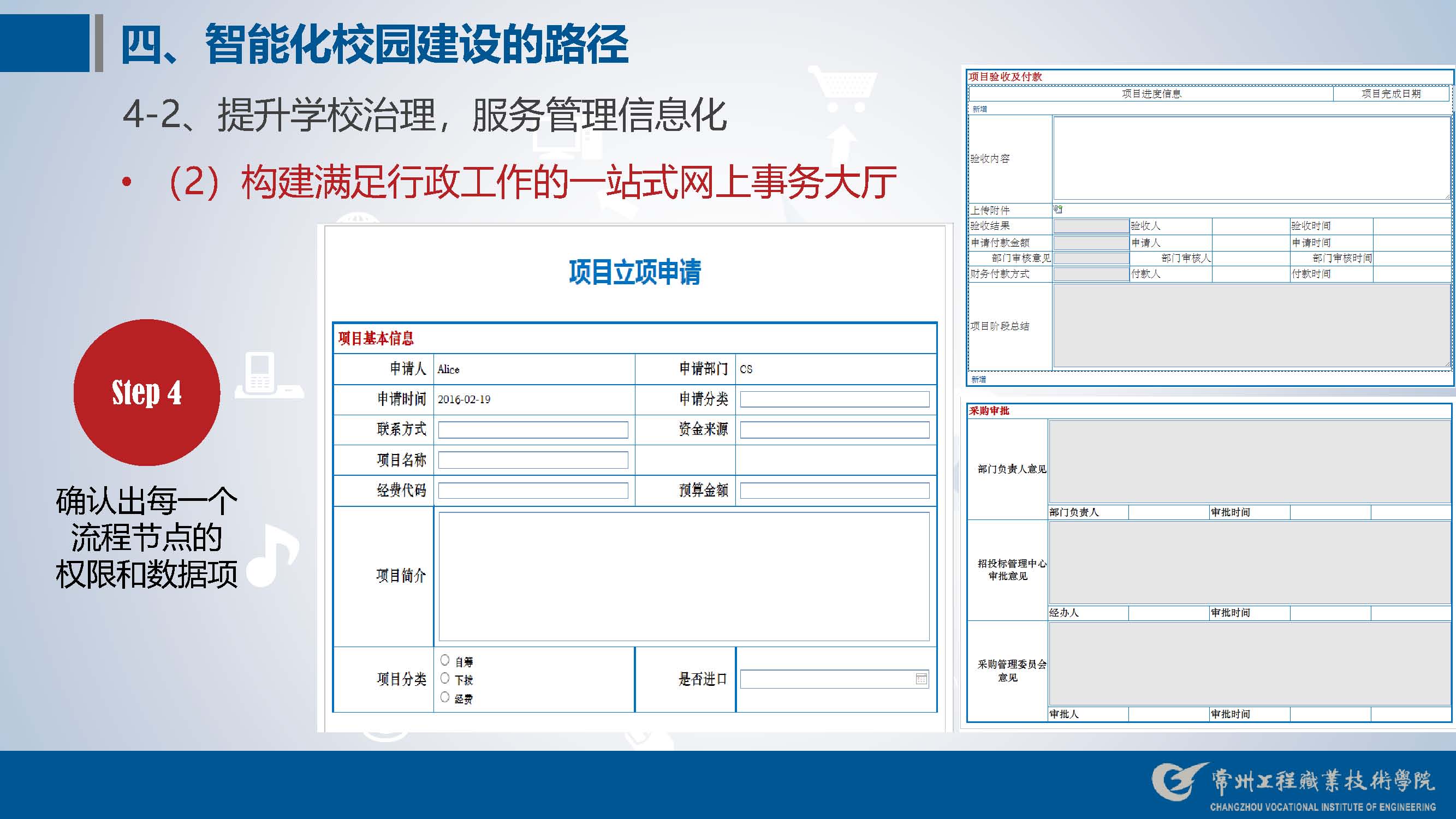Viewport: 1456px width, 819px height.
Task: Click the upload attachment paperclip icon
Action: tap(1057, 210)
